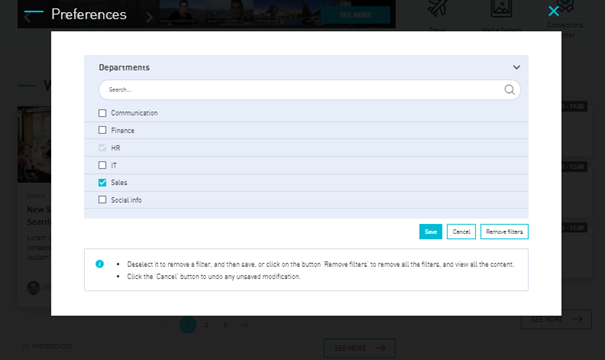Toggle the HR checkbox

coord(102,147)
